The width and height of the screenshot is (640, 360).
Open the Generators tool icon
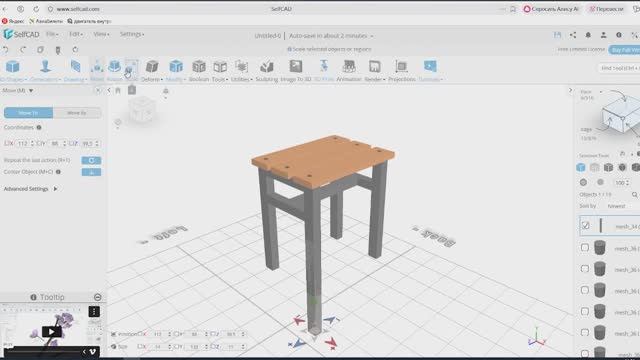click(45, 66)
